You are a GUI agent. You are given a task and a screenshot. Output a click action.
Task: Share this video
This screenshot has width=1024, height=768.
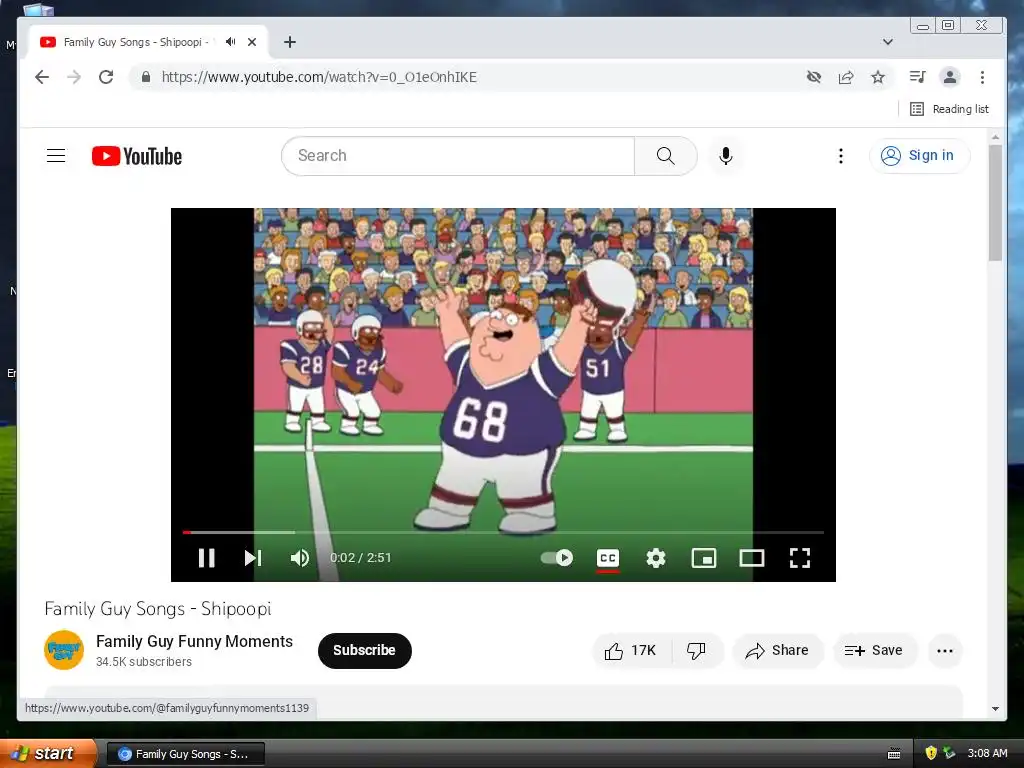[778, 650]
